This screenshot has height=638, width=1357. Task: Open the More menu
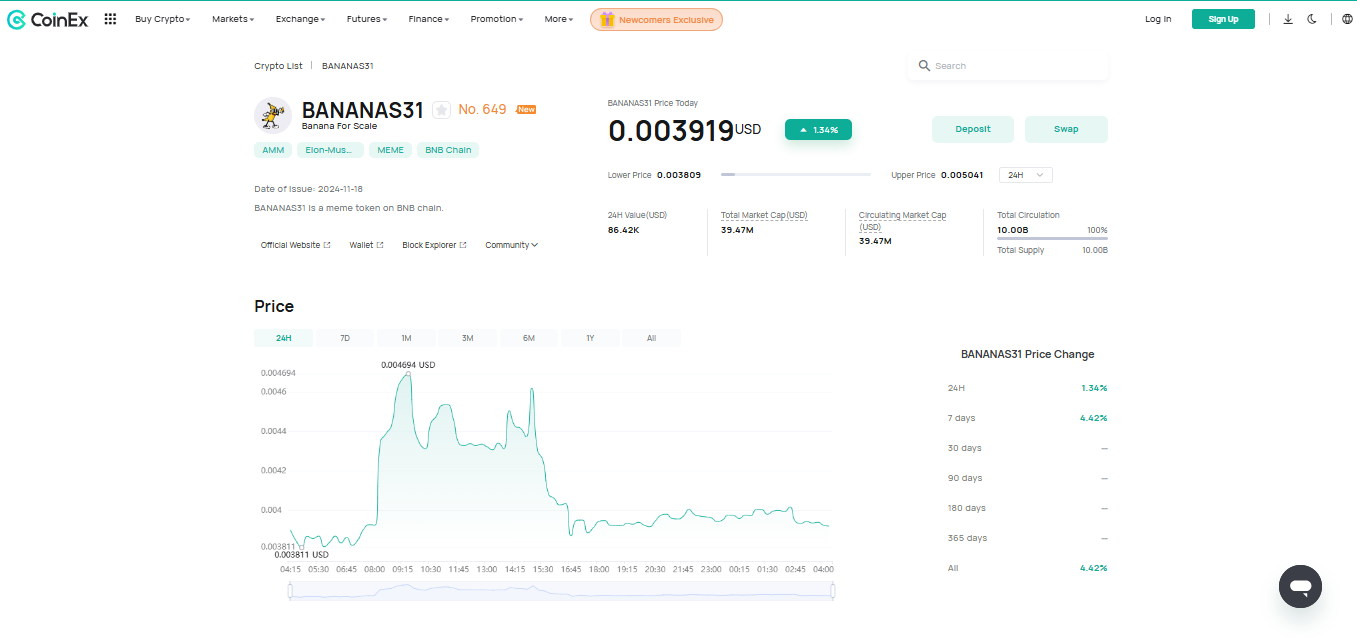point(559,19)
